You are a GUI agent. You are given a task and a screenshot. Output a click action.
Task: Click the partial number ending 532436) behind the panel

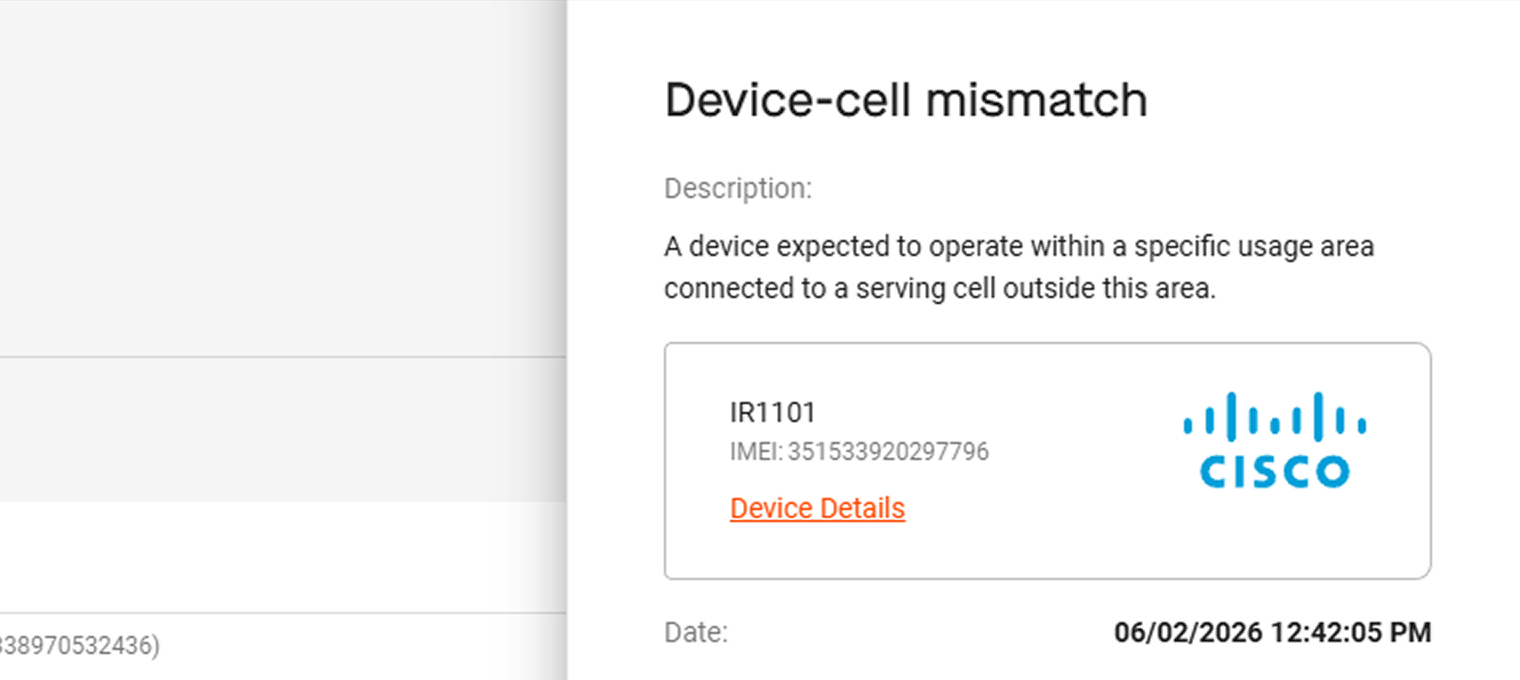coord(79,646)
